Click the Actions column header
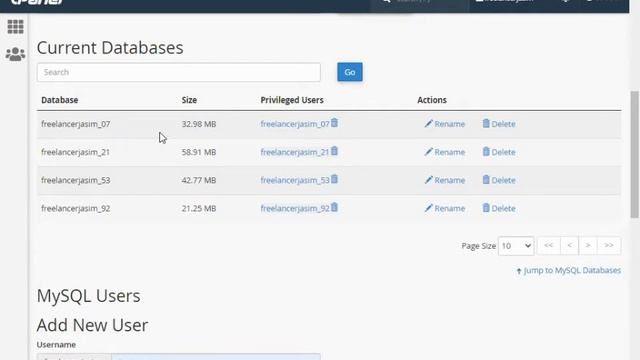The image size is (640, 360). 432,100
